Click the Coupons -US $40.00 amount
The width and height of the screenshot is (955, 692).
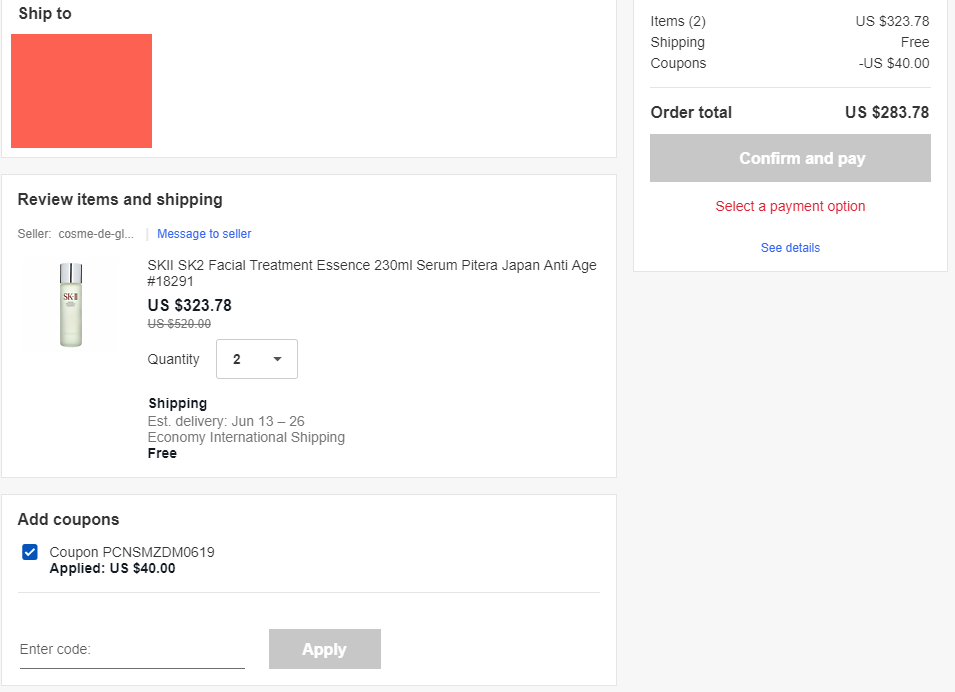pyautogui.click(x=893, y=63)
